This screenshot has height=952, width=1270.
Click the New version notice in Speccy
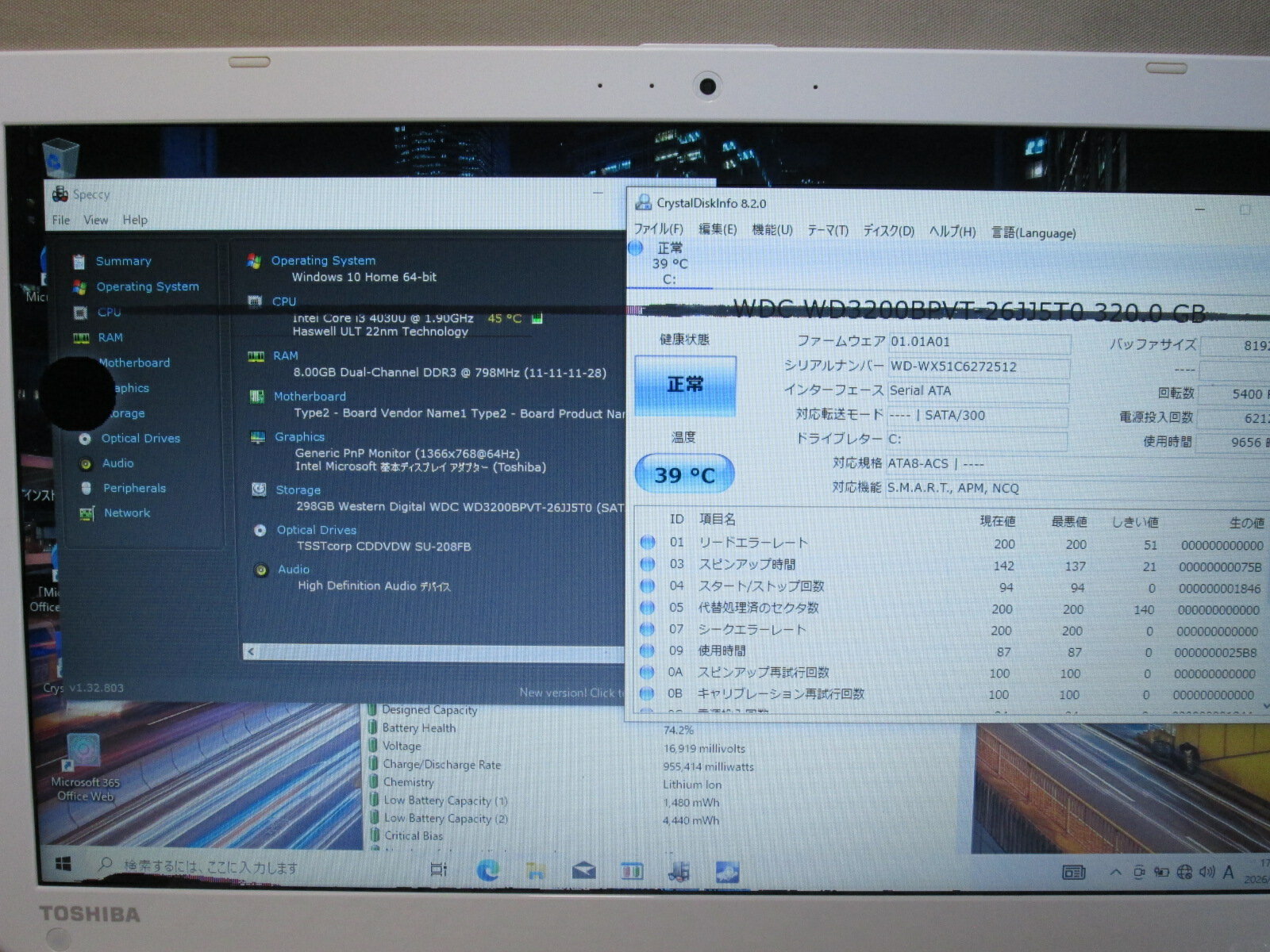[x=571, y=693]
